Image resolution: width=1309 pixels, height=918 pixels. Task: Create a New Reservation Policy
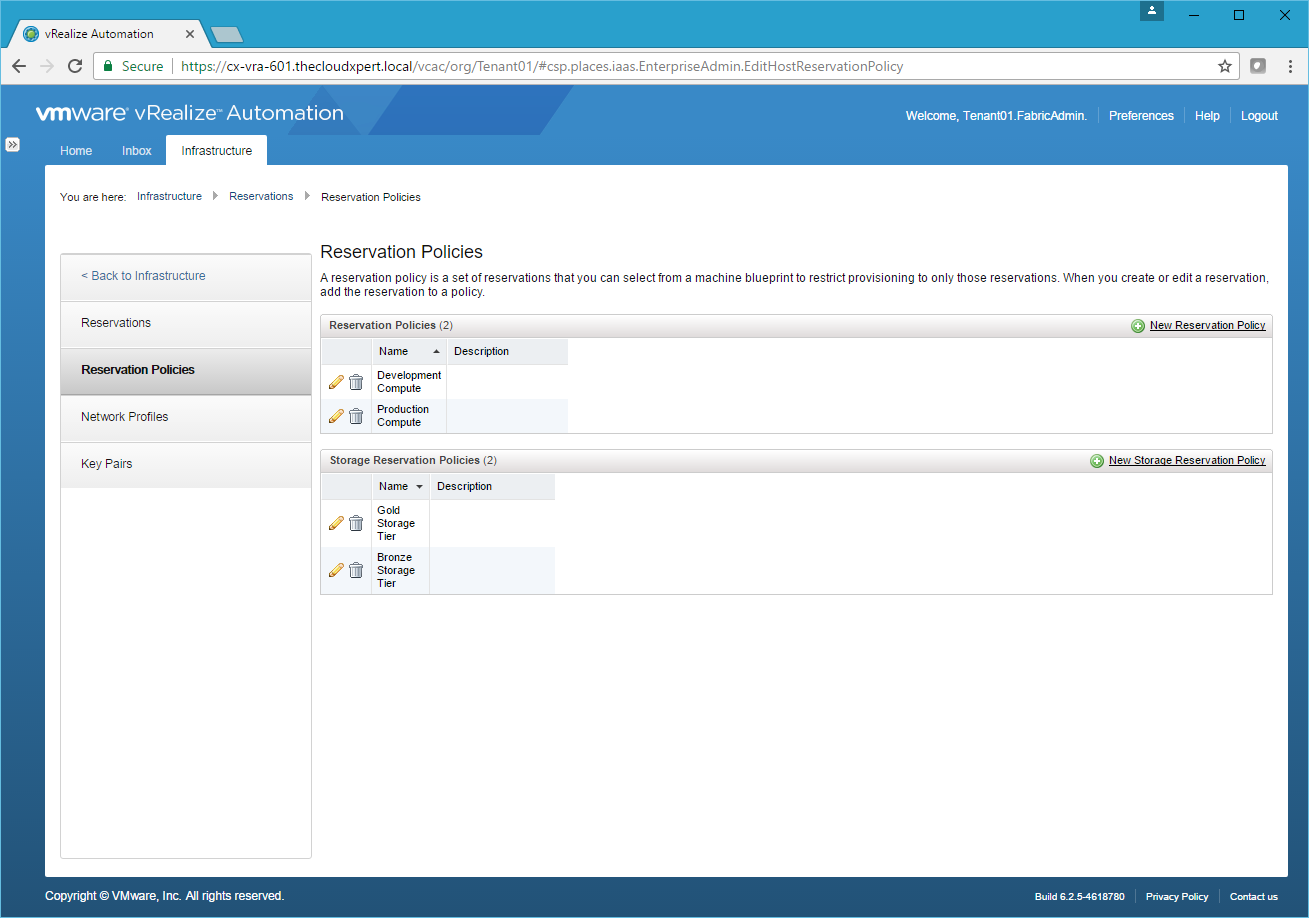(1207, 326)
